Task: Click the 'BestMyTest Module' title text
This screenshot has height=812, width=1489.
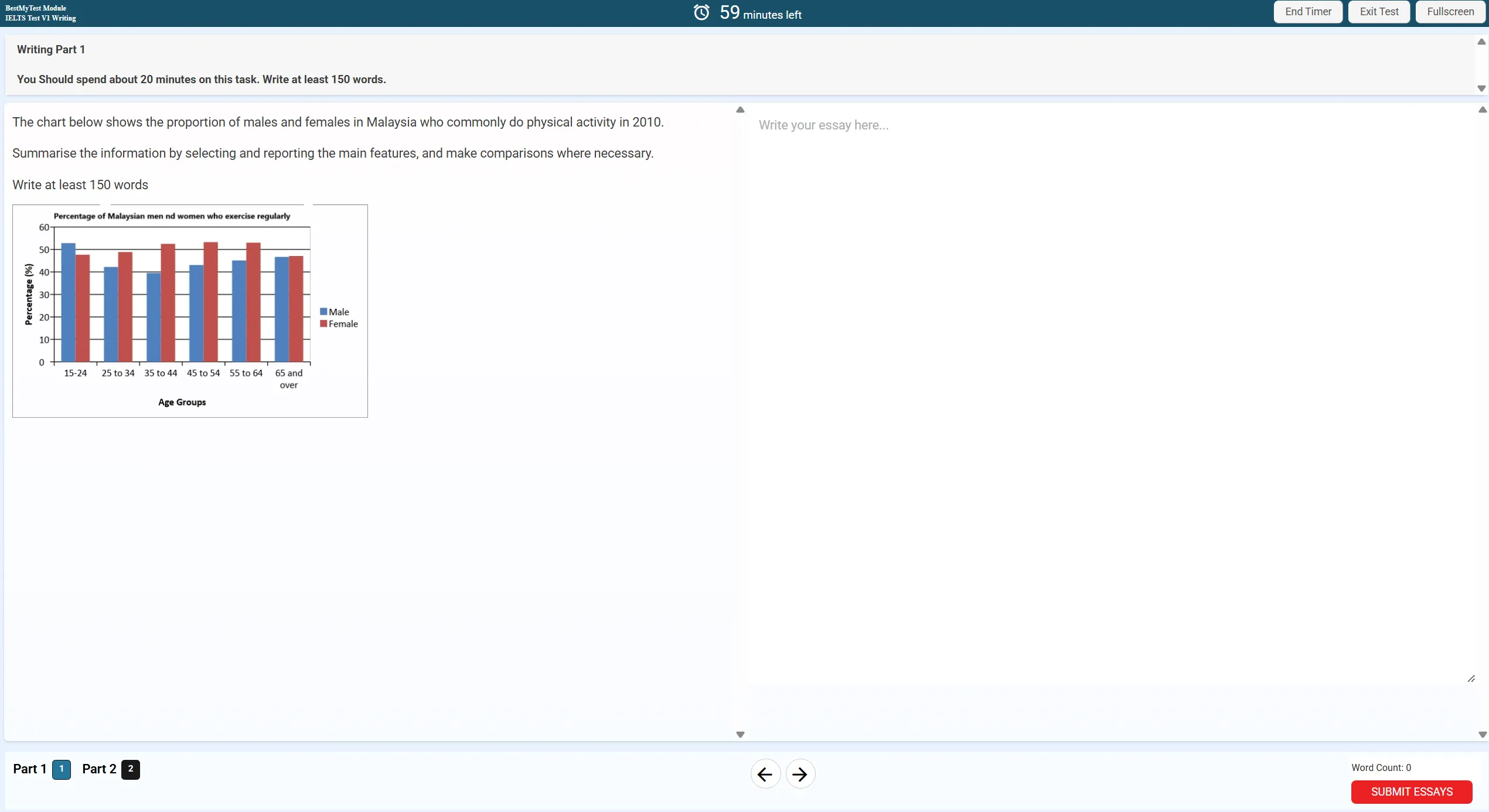Action: (36, 8)
